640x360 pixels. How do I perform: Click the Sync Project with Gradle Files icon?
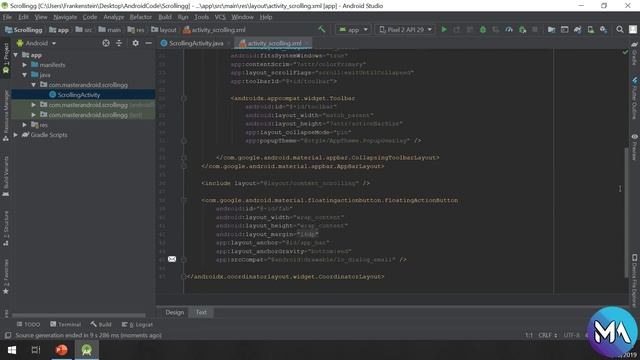click(578, 29)
